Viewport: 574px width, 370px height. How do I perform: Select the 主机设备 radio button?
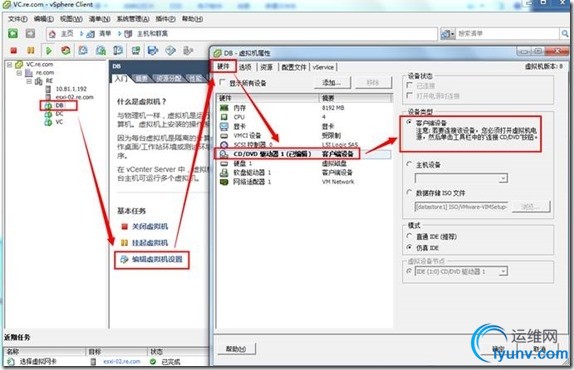[409, 164]
